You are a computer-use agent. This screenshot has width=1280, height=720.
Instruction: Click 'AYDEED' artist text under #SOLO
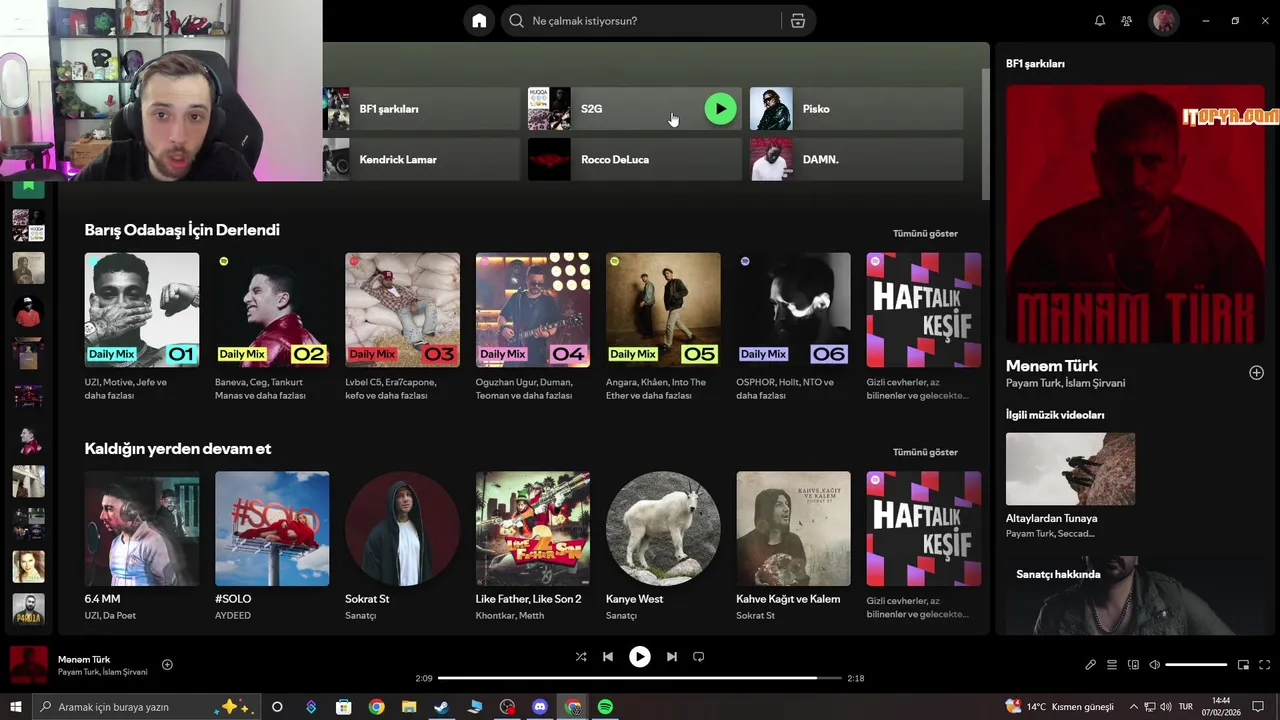[x=233, y=615]
